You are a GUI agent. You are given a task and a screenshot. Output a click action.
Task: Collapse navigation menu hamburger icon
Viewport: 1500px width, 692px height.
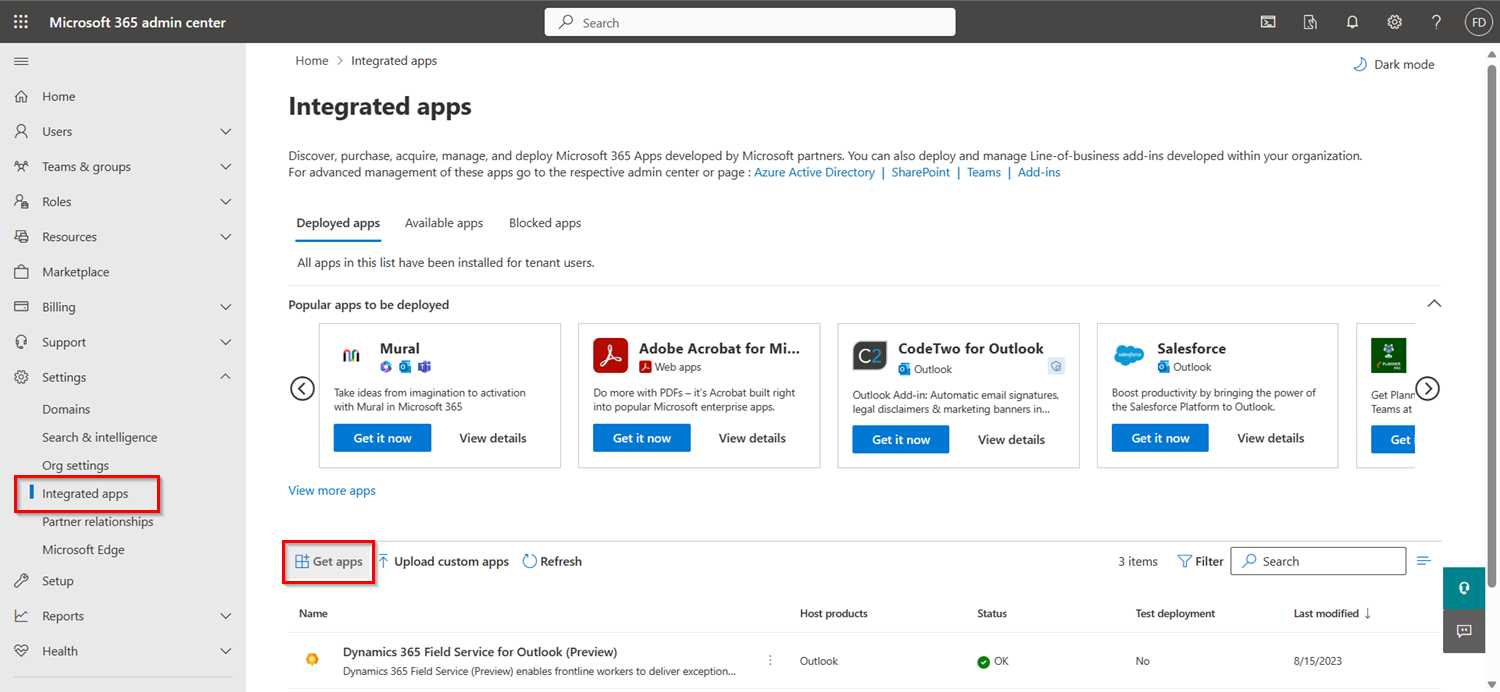pos(21,62)
